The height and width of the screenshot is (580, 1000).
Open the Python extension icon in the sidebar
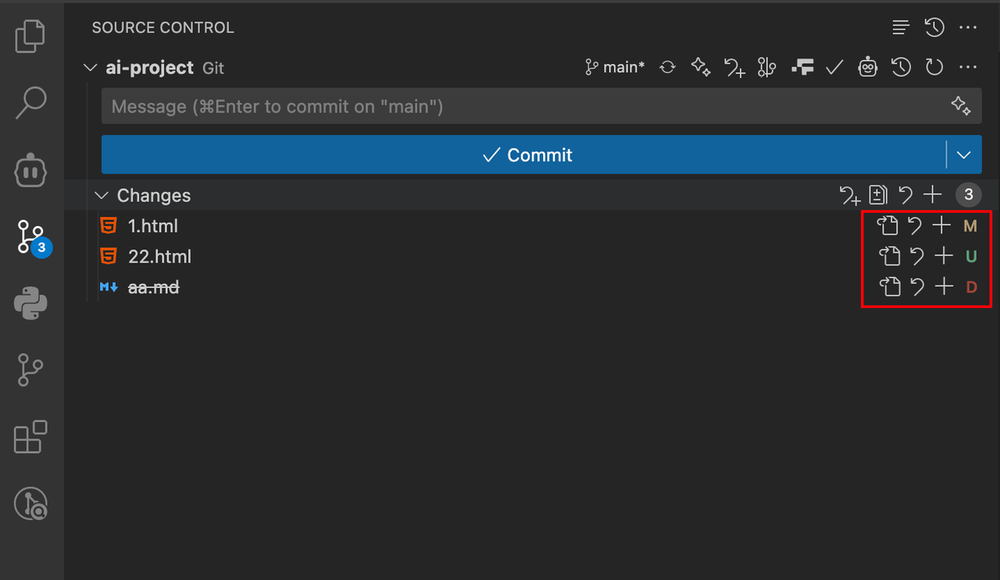point(30,304)
